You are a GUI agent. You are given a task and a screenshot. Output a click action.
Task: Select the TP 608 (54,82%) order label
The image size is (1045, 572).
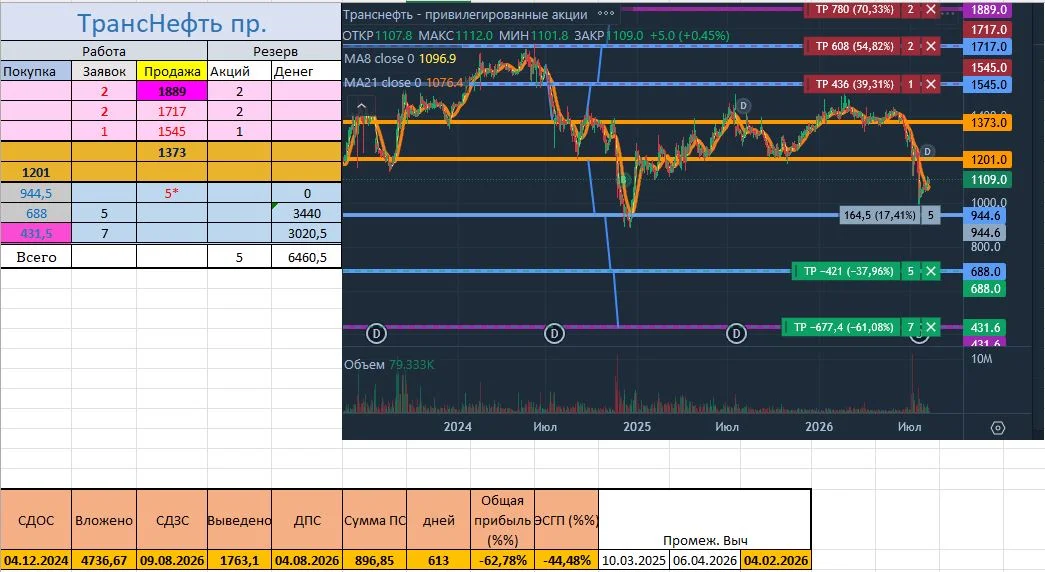[x=854, y=46]
